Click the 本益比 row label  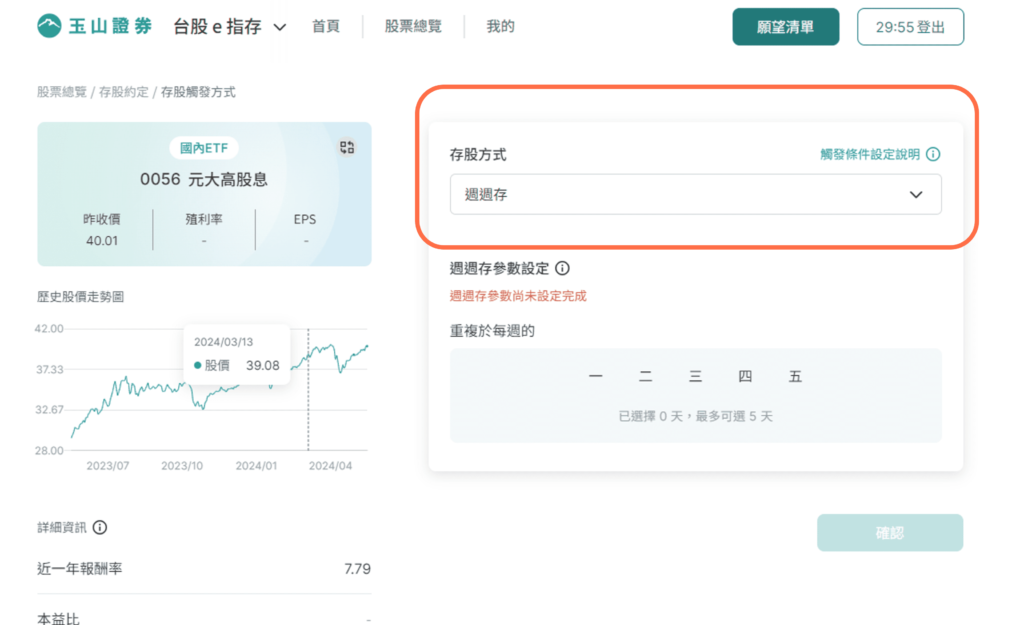point(58,618)
